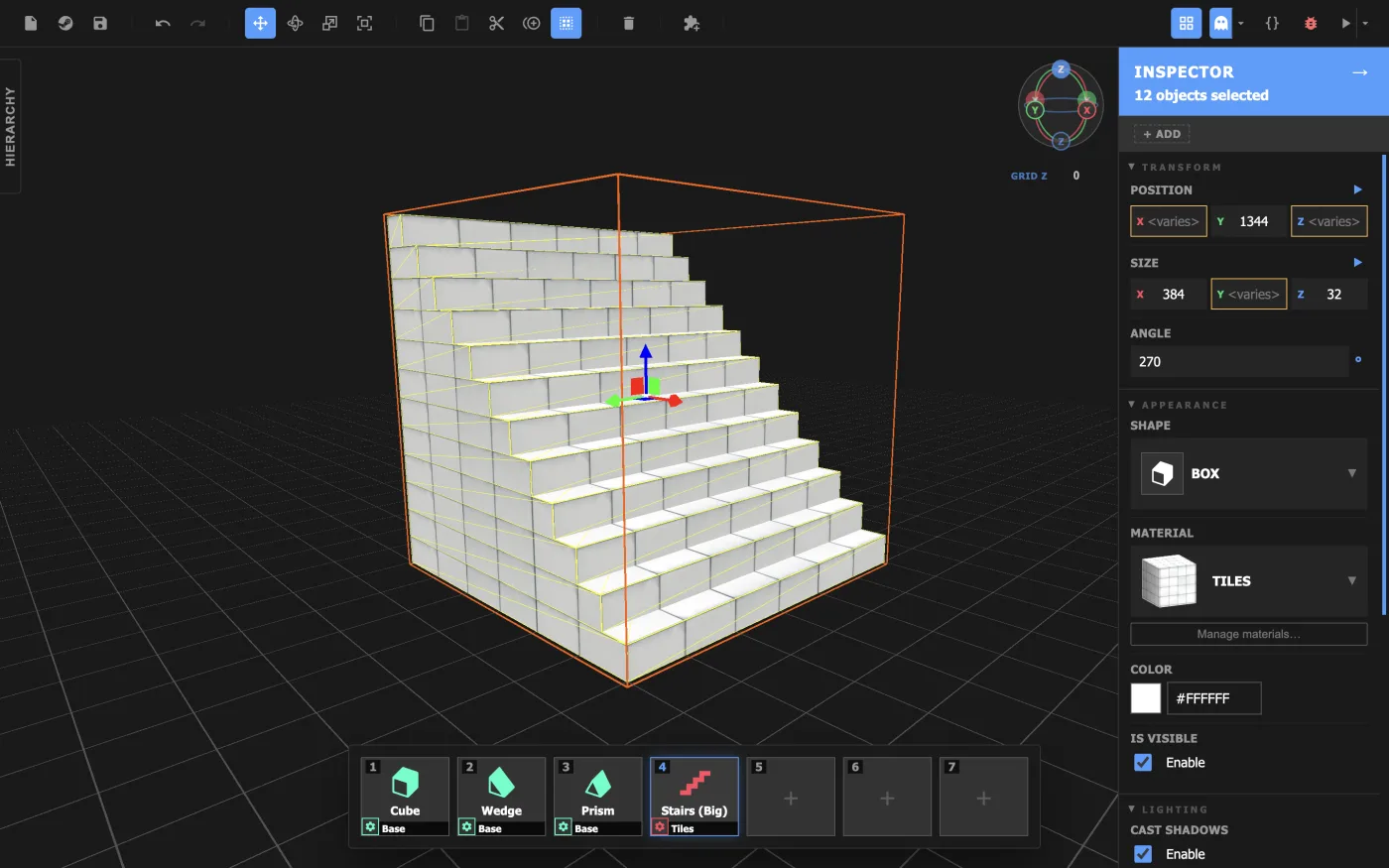This screenshot has height=868, width=1389.
Task: Add an item to empty slot 5
Action: click(790, 797)
